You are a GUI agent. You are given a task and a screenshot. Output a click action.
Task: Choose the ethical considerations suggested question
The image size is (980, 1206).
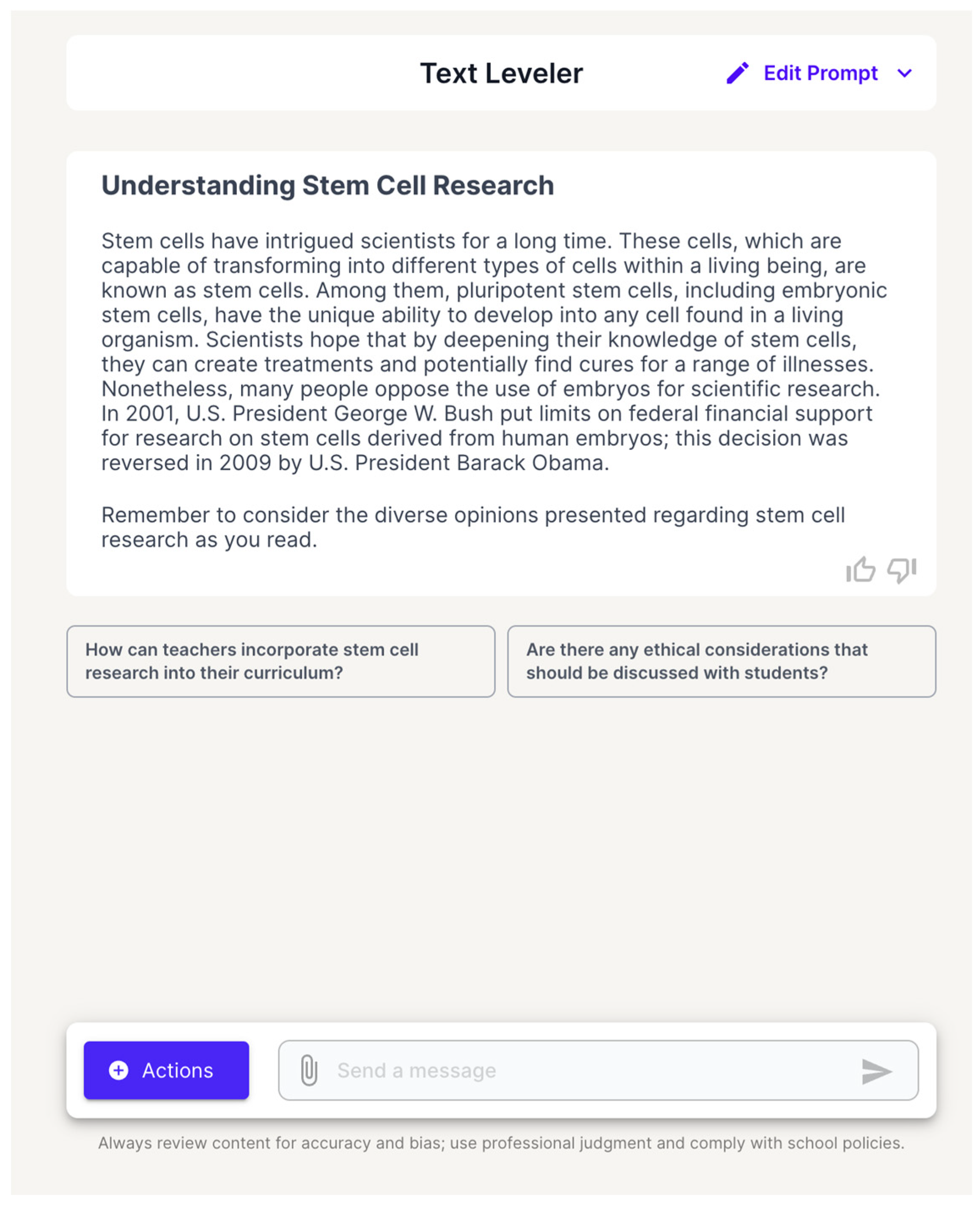coord(721,661)
